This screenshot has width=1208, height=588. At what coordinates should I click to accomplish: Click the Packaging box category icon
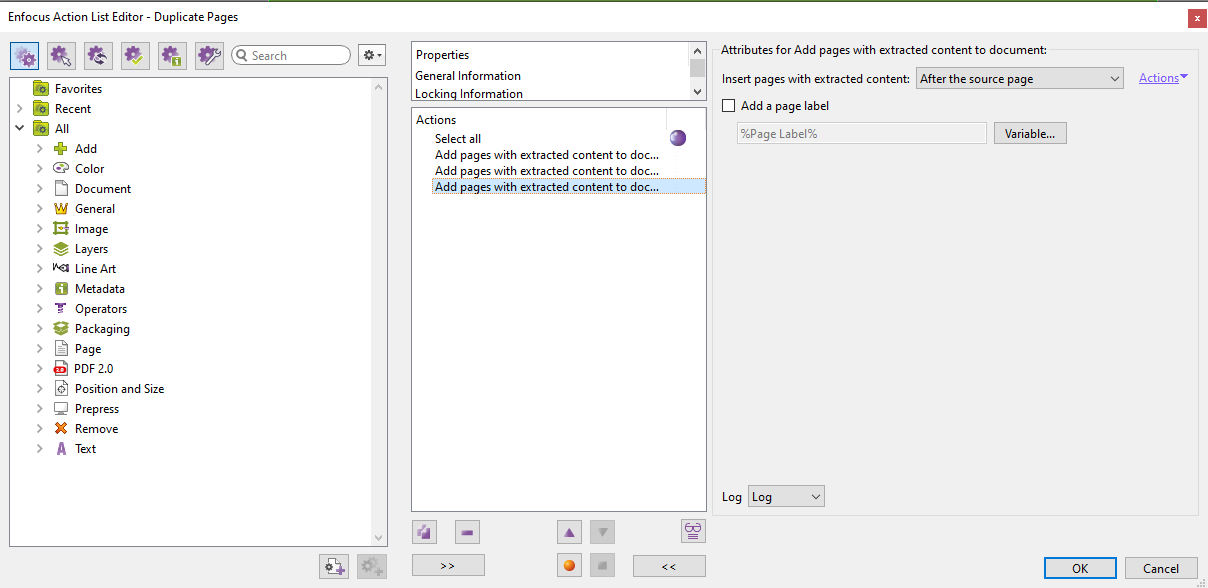point(61,328)
